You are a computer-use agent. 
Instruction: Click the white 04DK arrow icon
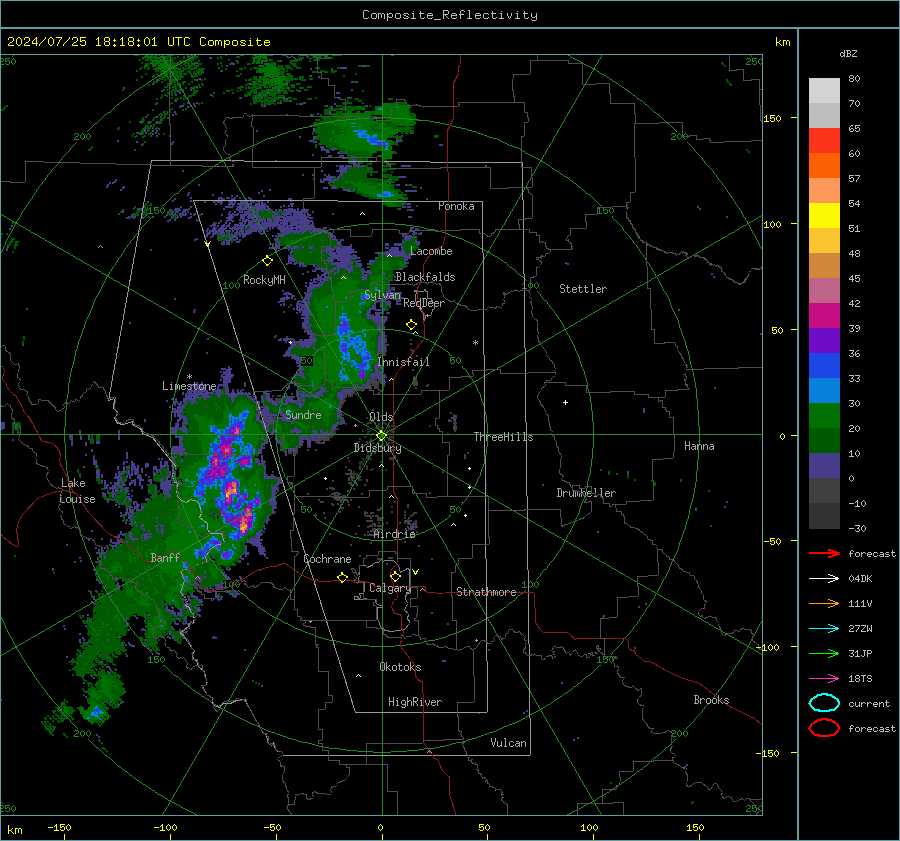pos(824,579)
